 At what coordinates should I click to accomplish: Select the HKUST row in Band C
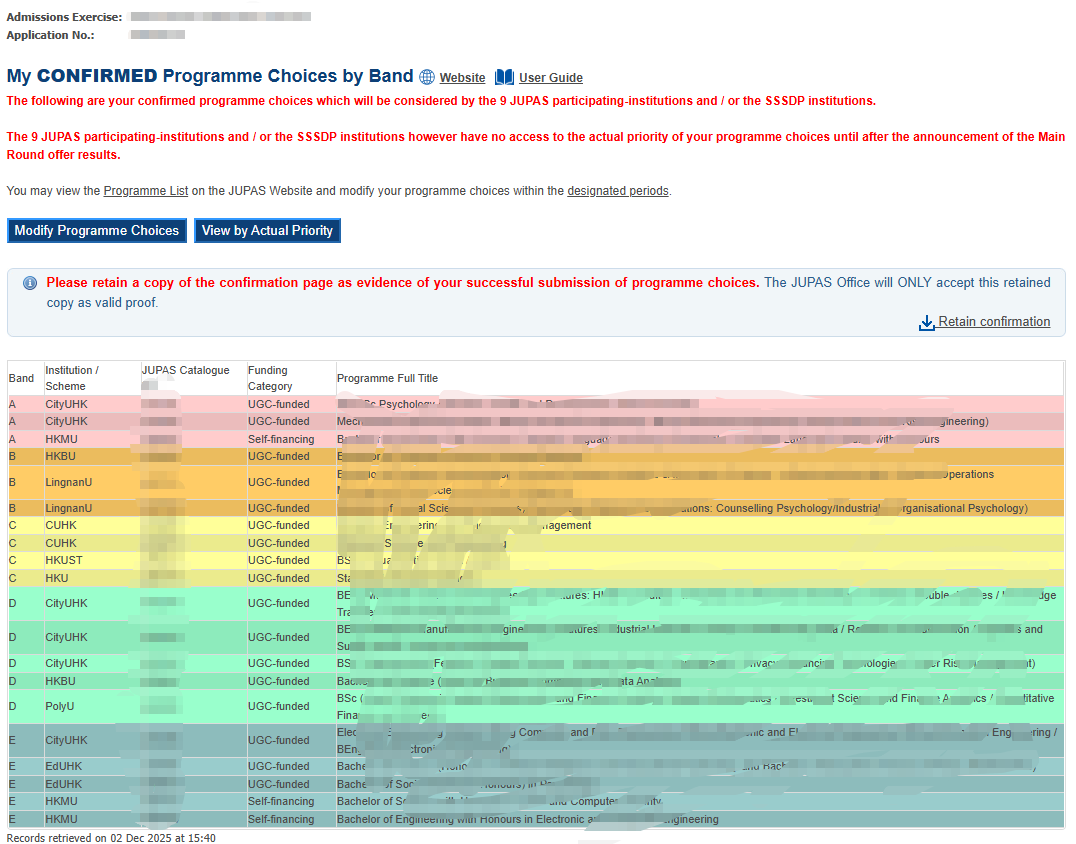click(64, 561)
